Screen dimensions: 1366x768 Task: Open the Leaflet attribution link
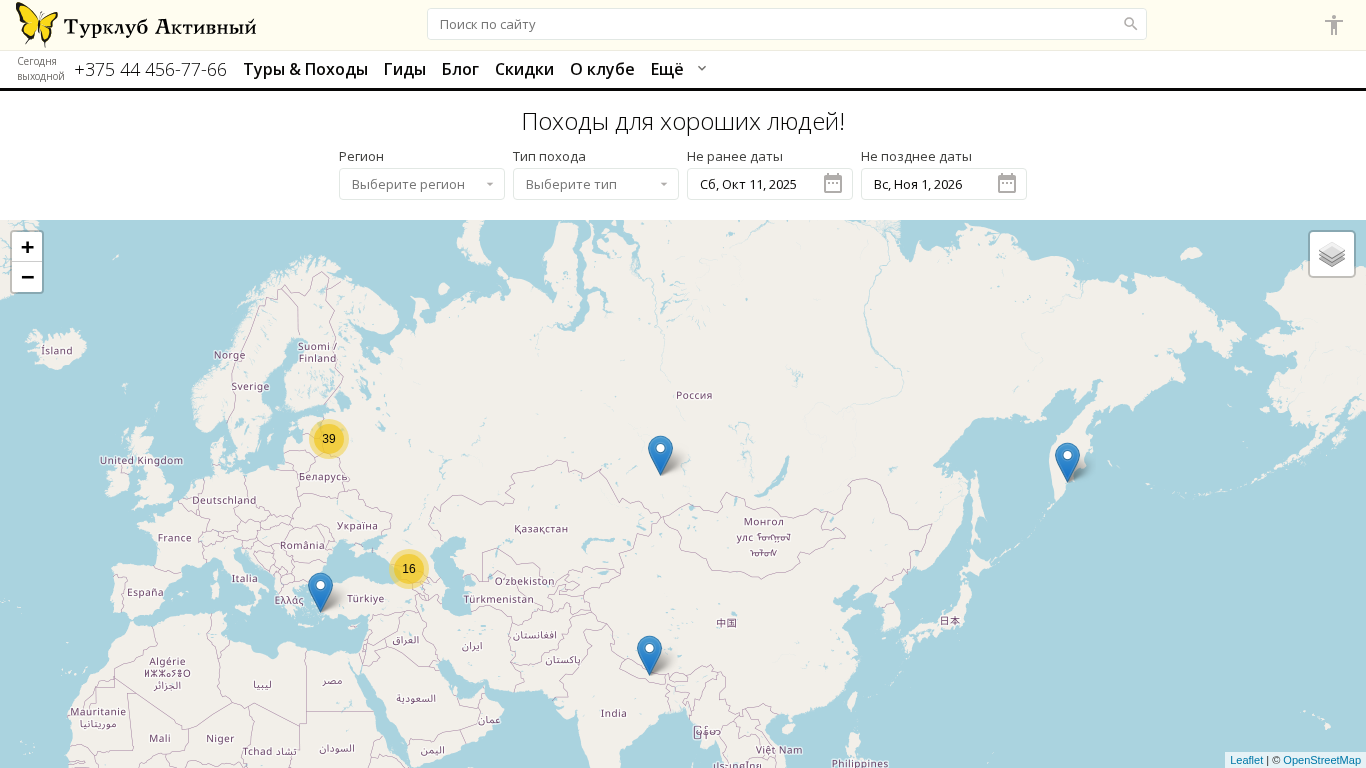1246,760
